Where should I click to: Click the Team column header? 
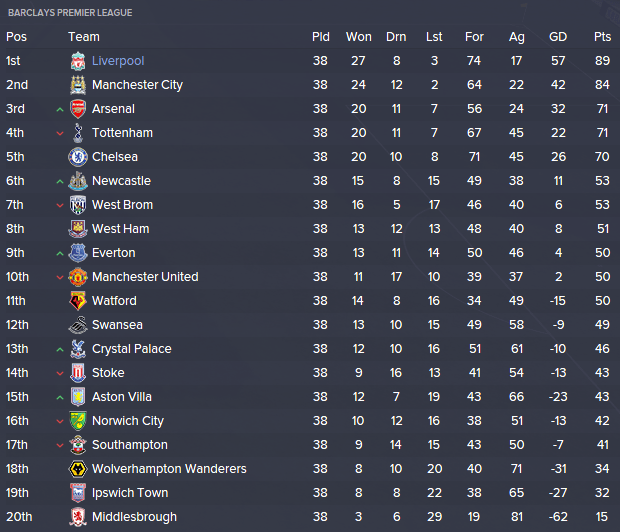[84, 37]
